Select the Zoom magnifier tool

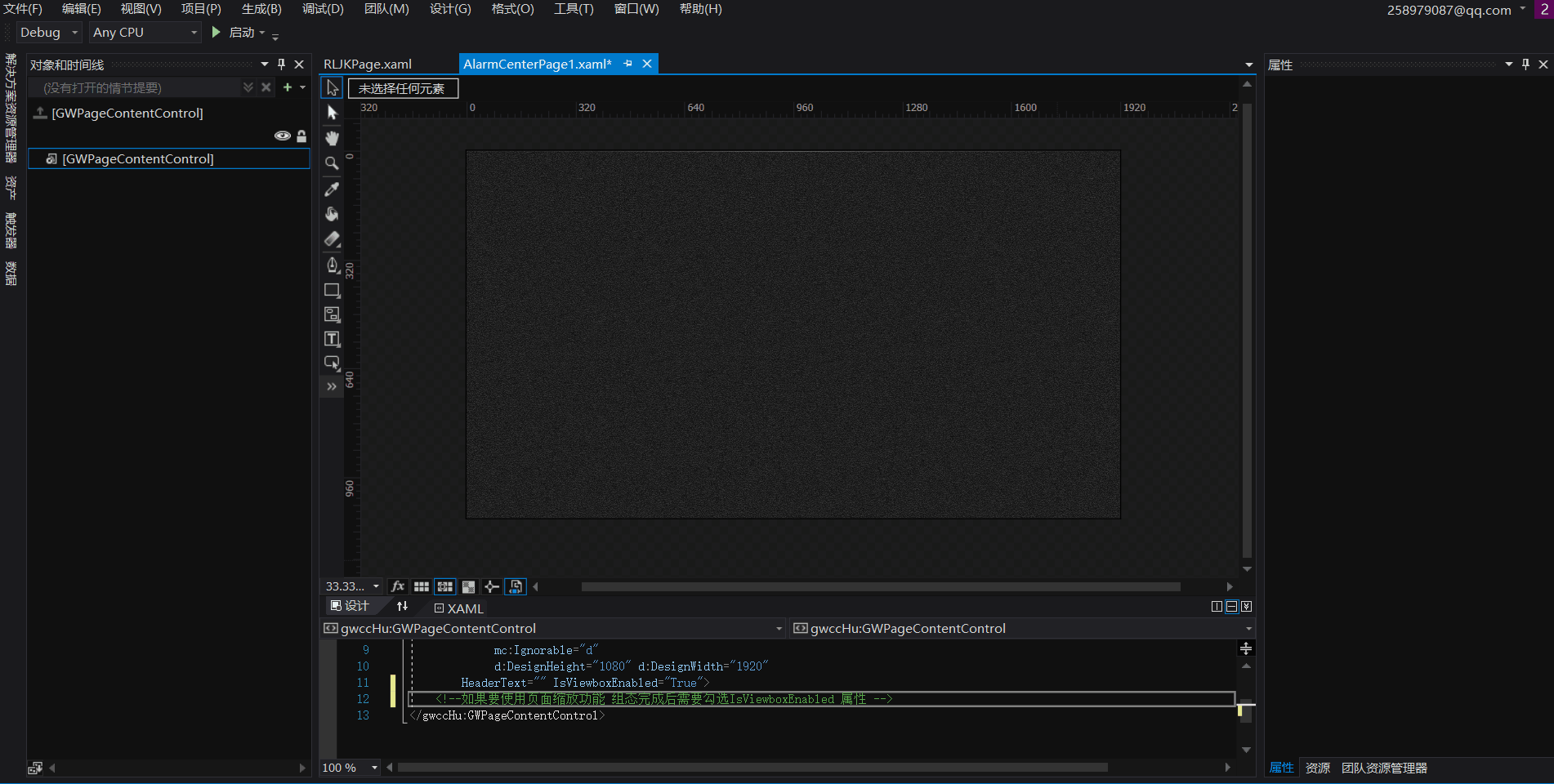pyautogui.click(x=332, y=163)
